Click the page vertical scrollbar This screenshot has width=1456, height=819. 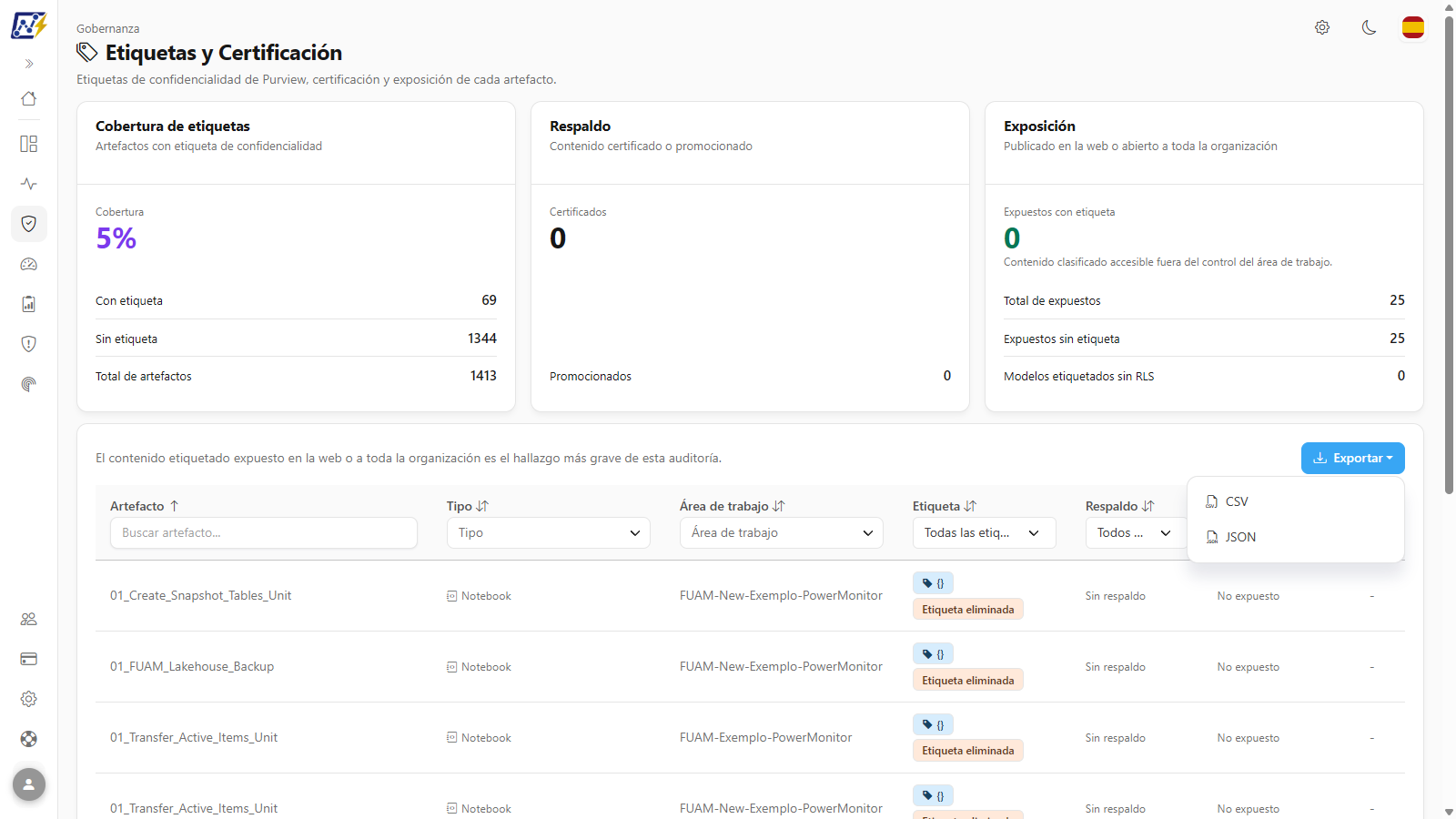coord(1449,255)
